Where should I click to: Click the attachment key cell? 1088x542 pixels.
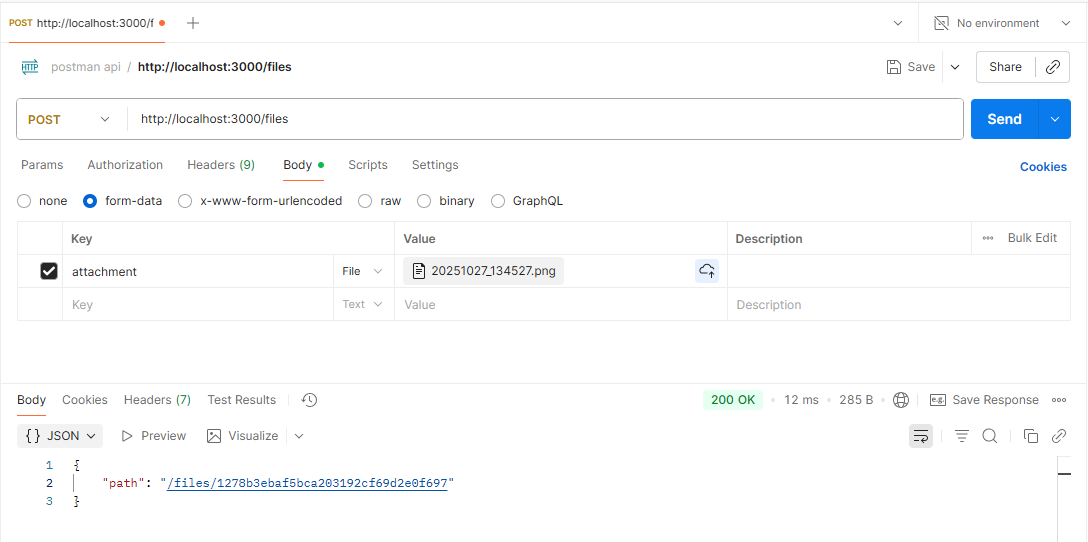pos(198,271)
